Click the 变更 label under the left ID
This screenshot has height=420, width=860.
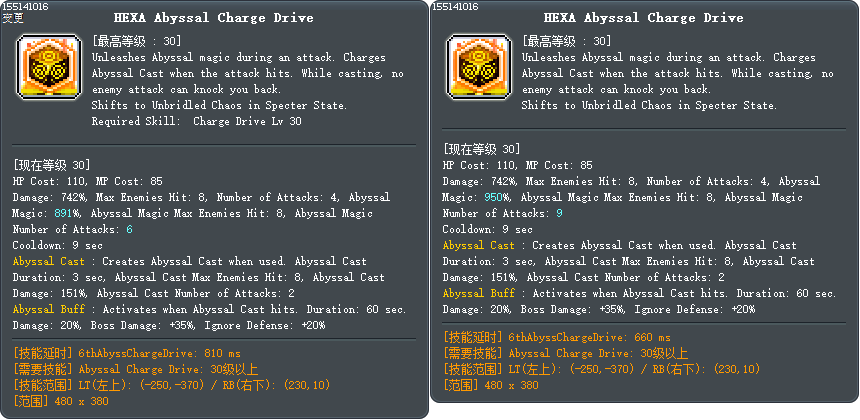coord(14,17)
